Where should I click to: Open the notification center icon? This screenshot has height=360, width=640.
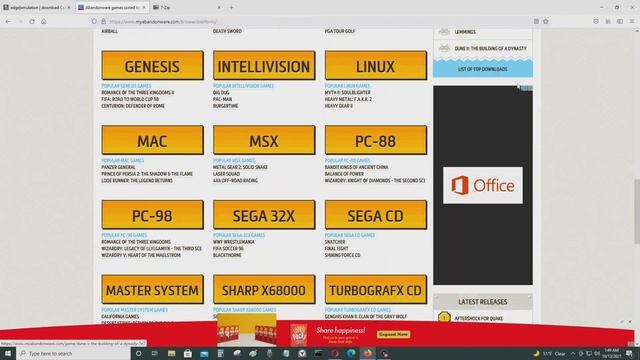(630, 353)
